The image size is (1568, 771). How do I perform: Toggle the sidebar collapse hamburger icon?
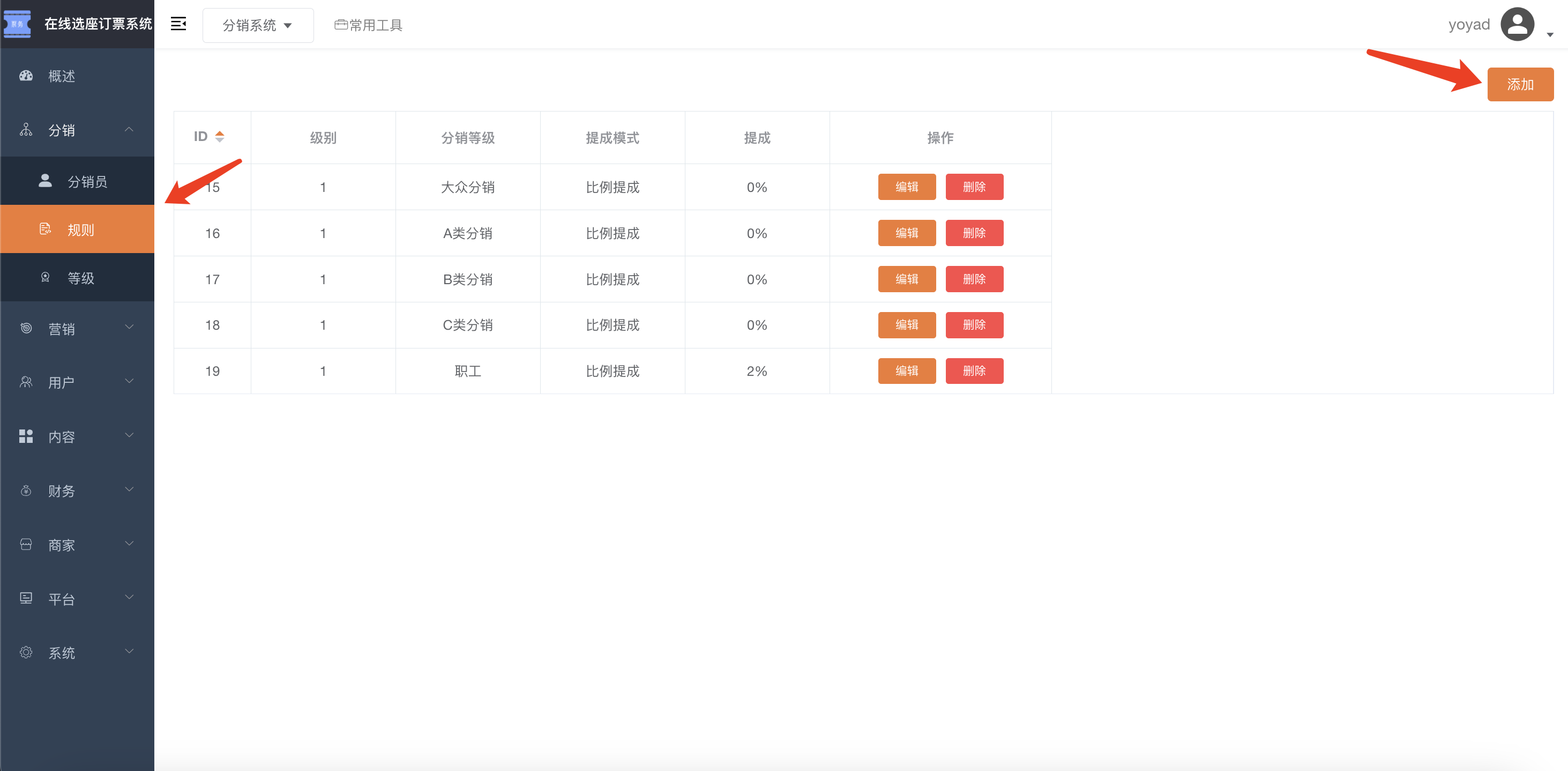[178, 24]
